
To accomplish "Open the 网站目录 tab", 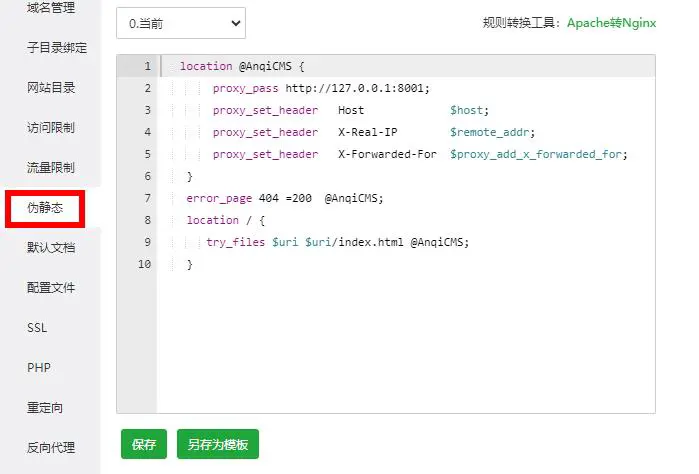I will [50, 88].
